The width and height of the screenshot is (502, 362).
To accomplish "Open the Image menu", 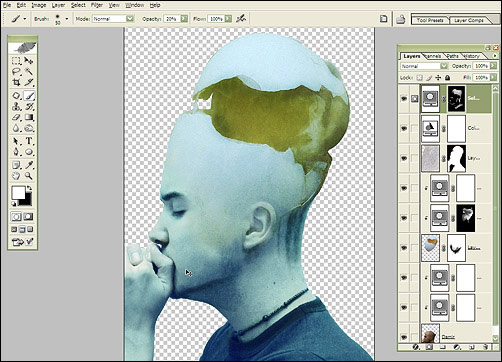I will (39, 5).
